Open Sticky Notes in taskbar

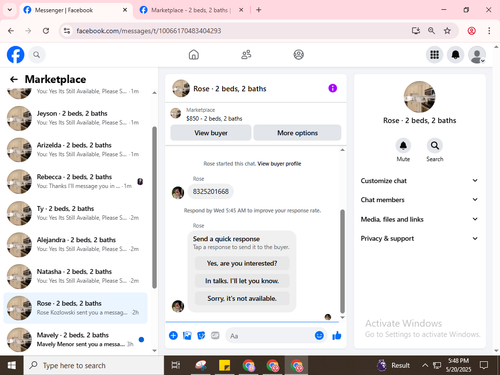(224, 365)
